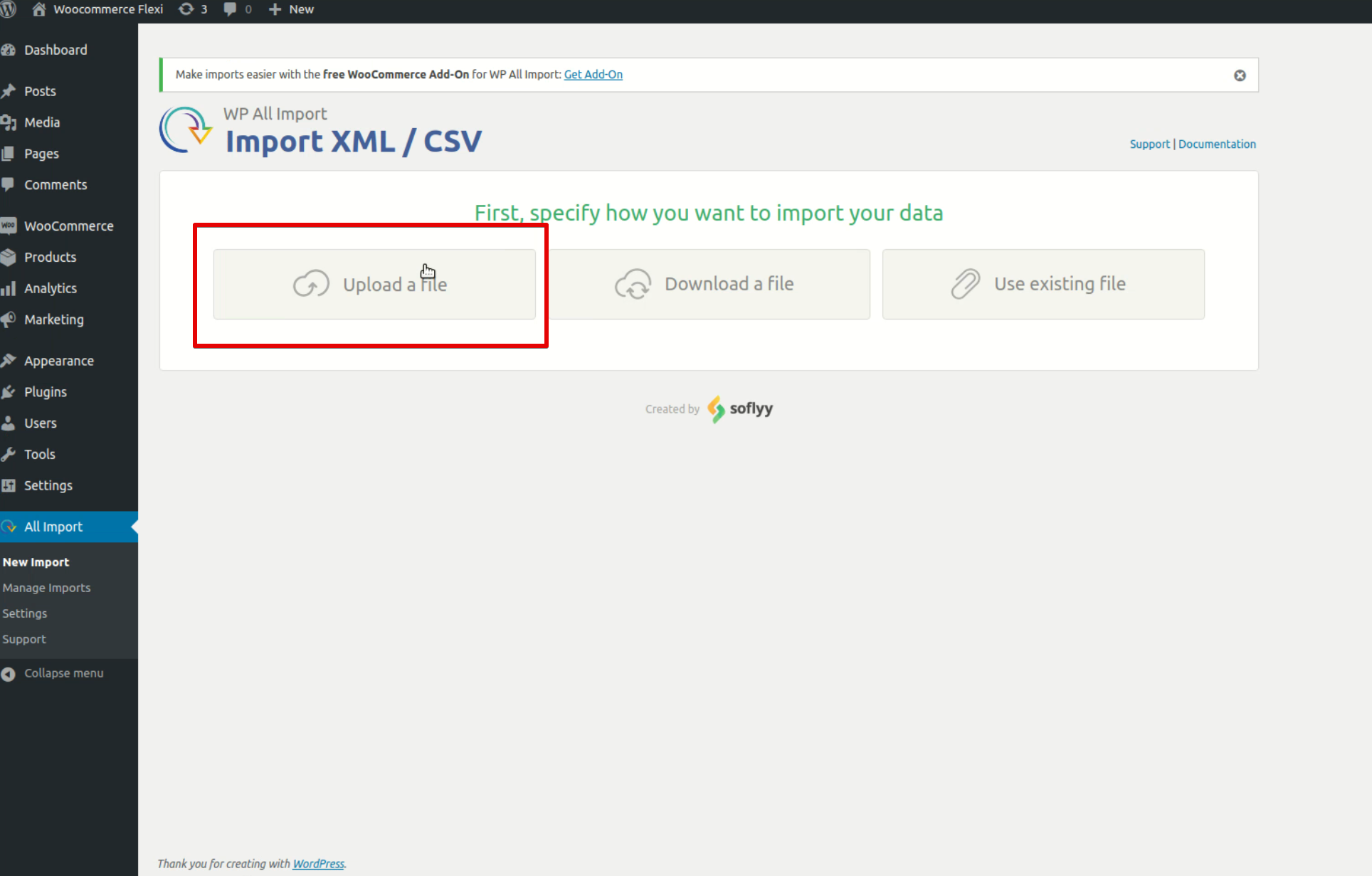Click the Media icon in sidebar
This screenshot has height=876, width=1372.
click(x=9, y=122)
